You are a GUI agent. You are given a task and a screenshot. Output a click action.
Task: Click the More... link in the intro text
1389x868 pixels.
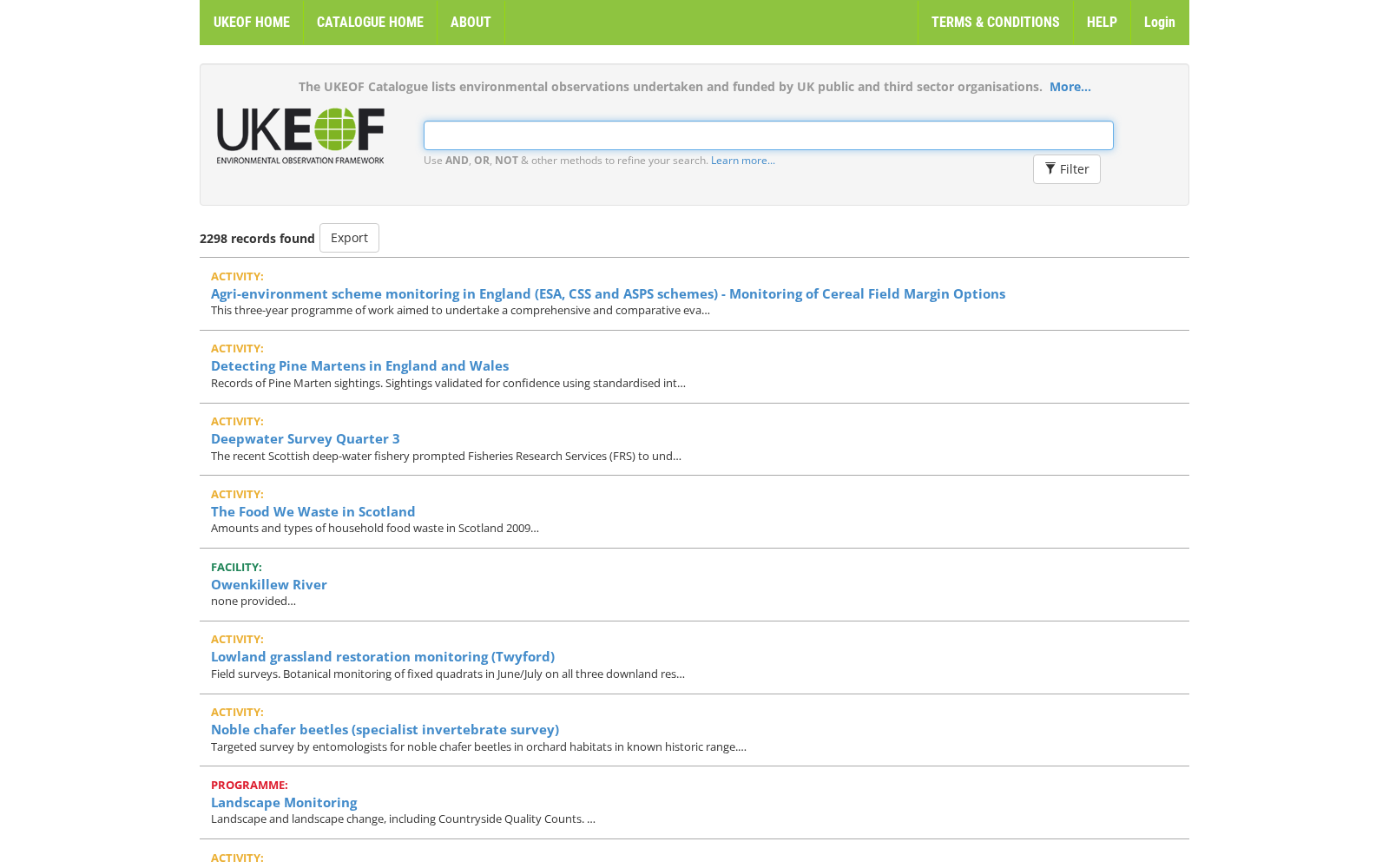point(1070,87)
